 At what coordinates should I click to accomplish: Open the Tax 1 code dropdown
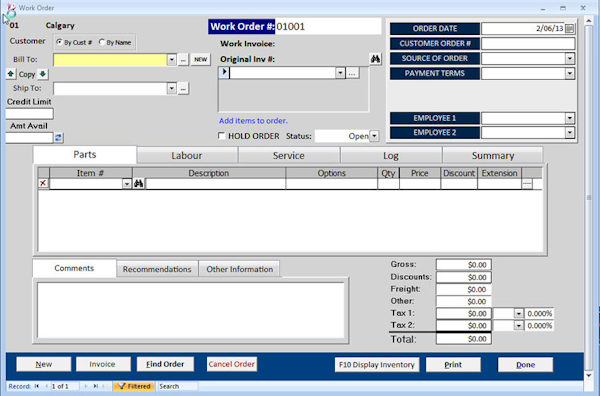click(518, 313)
